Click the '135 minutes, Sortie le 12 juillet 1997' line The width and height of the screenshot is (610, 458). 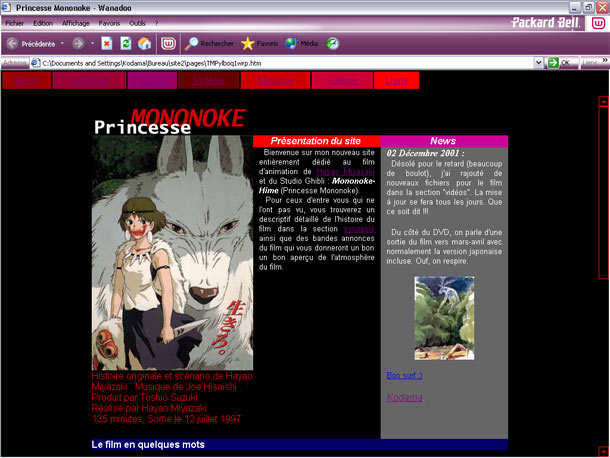click(x=166, y=419)
